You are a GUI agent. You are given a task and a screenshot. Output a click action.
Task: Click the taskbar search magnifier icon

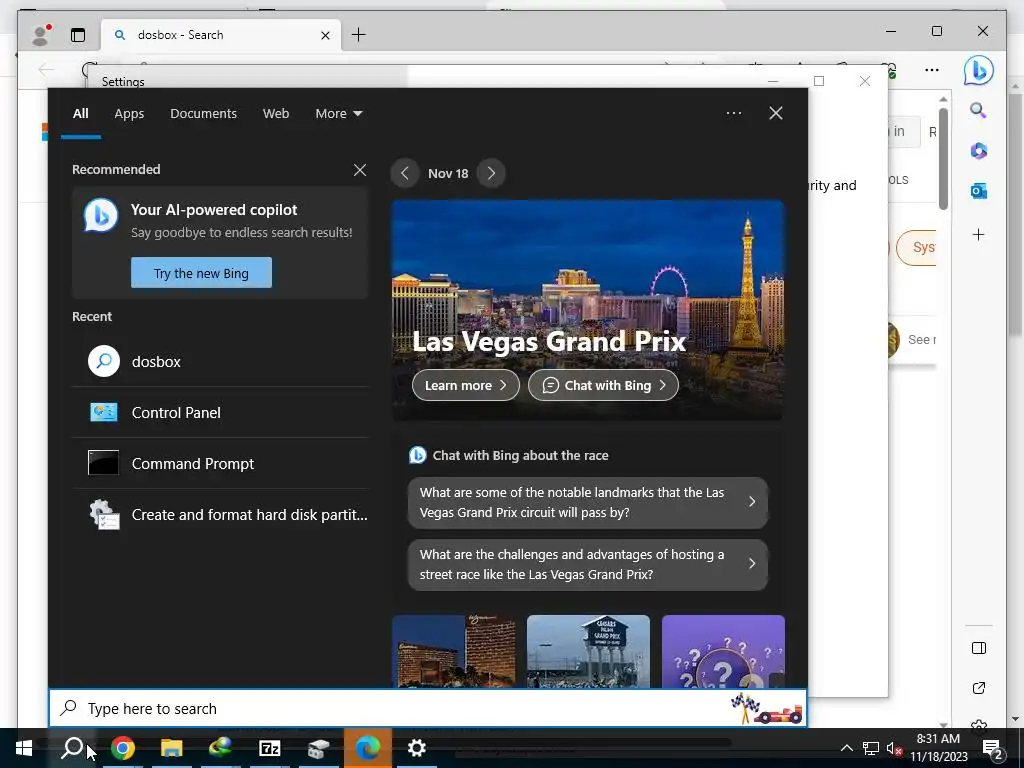pyautogui.click(x=72, y=748)
